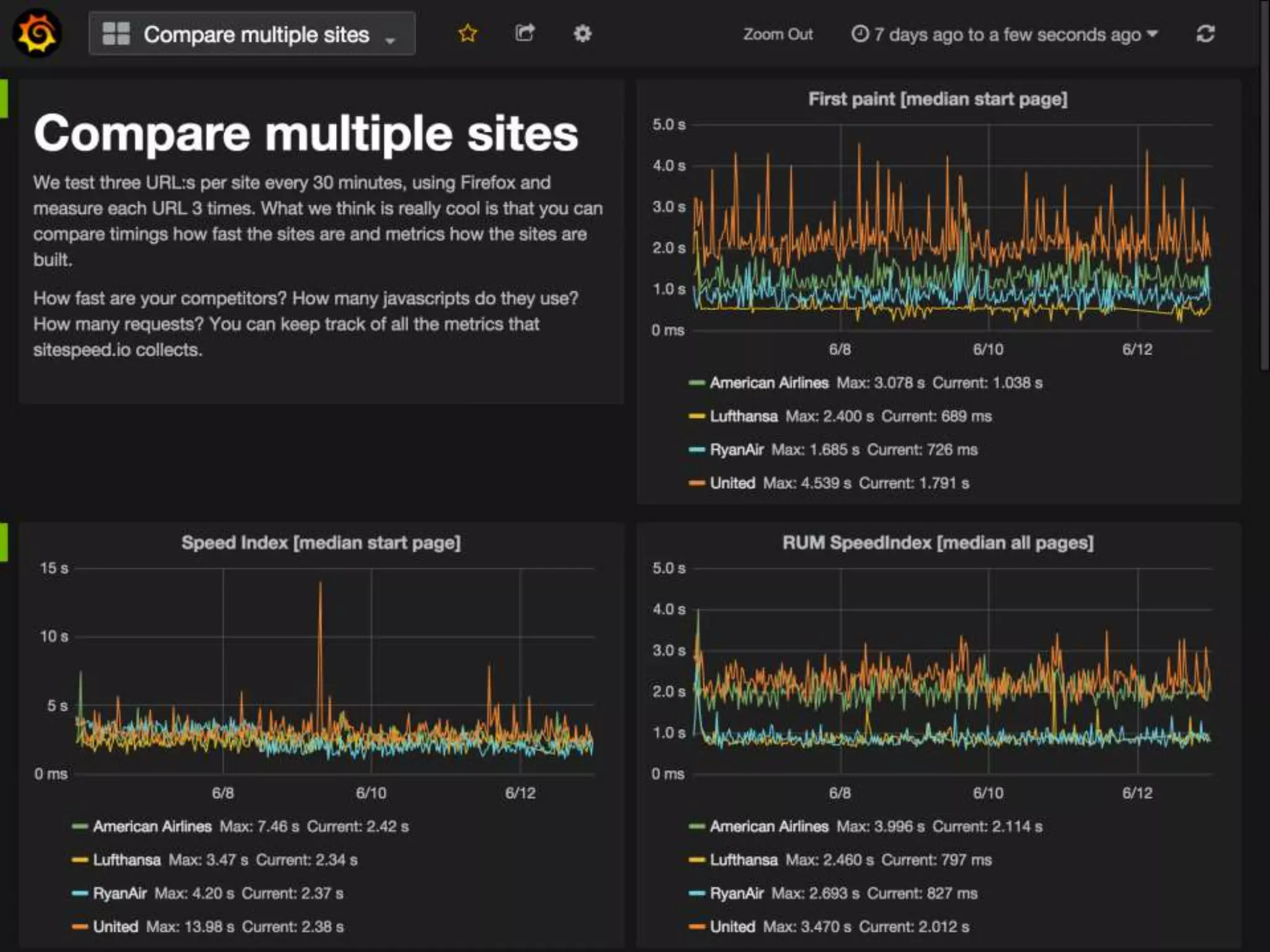Viewport: 1270px width, 952px height.
Task: Click the Grafana flame logo
Action: (37, 34)
